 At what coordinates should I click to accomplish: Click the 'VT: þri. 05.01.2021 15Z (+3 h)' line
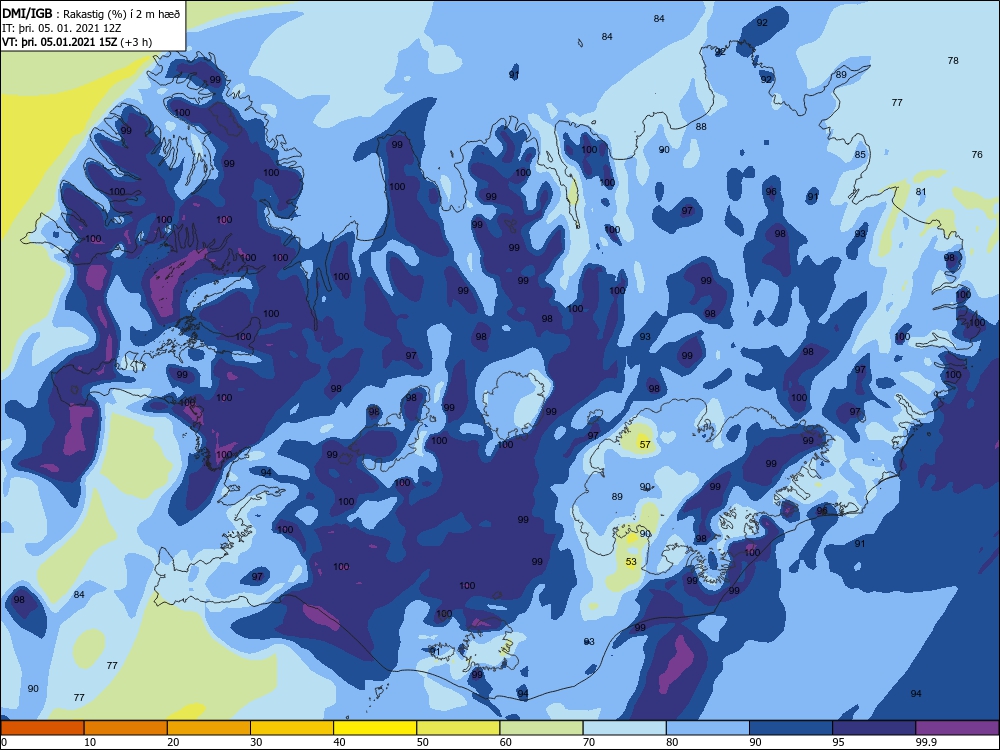(x=77, y=42)
